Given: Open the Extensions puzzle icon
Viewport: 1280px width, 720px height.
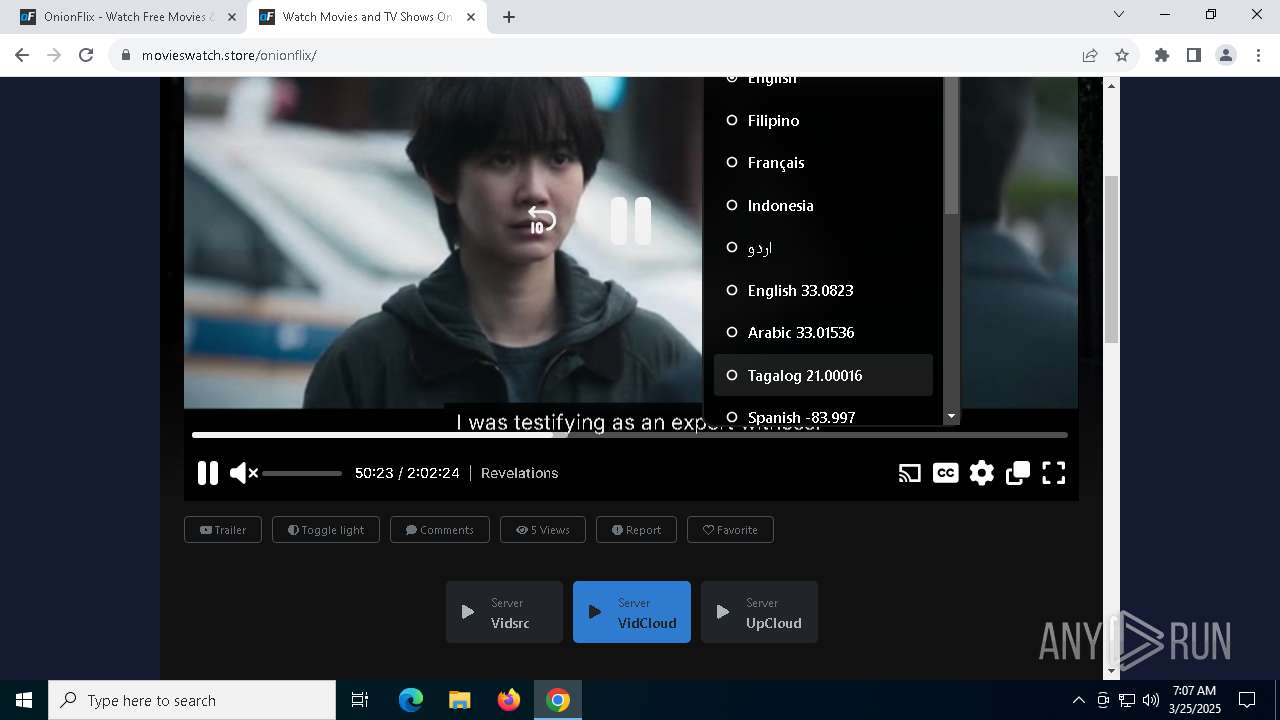Looking at the screenshot, I should point(1162,55).
